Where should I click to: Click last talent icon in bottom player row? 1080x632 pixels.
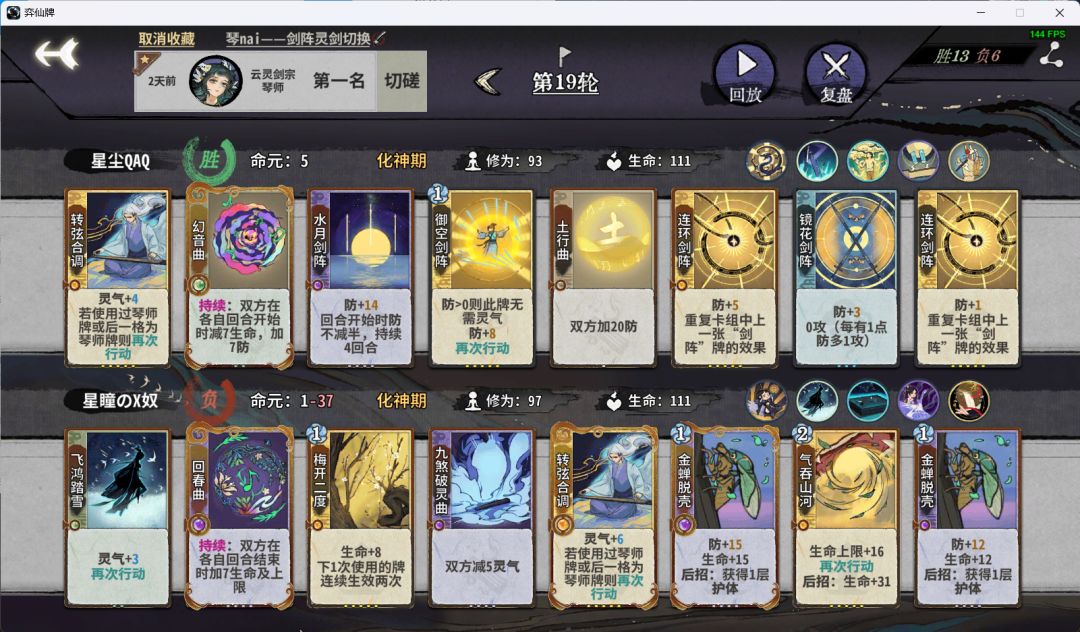point(969,401)
